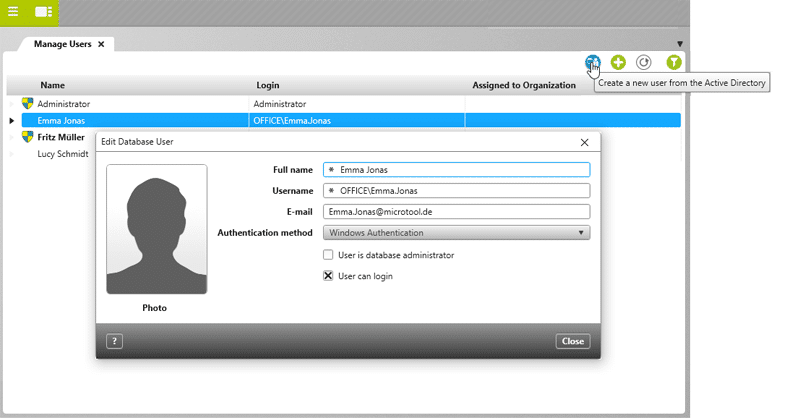800x418 pixels.
Task: Expand the Administrator row
Action: click(13, 103)
